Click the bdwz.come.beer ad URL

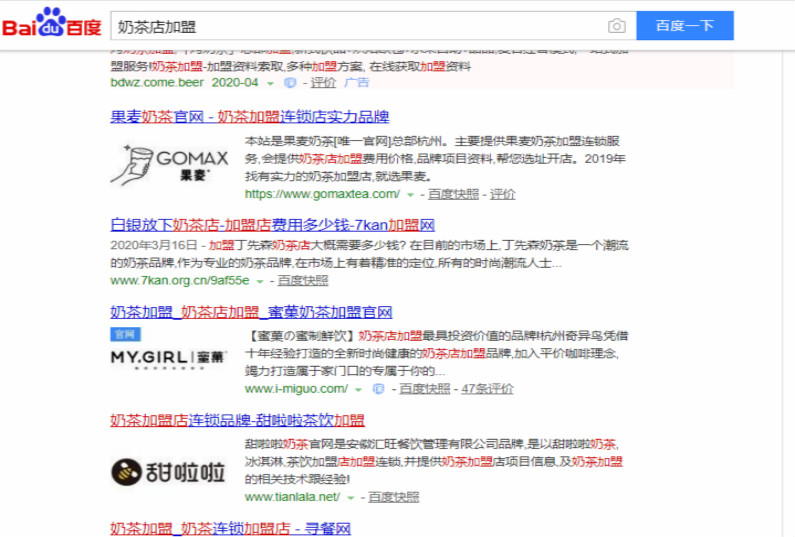point(157,83)
